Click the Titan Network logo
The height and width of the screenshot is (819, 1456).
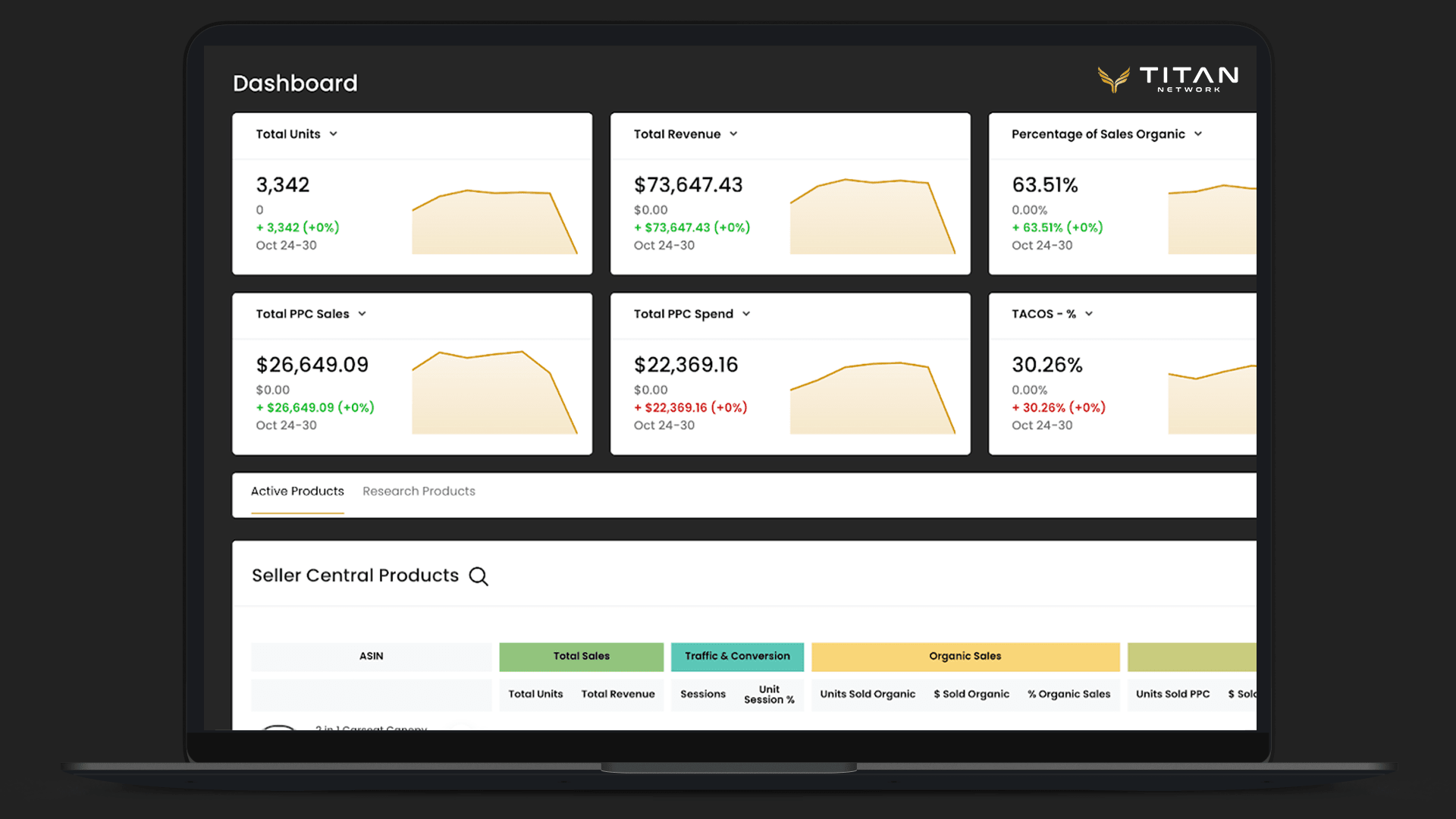pyautogui.click(x=1168, y=79)
